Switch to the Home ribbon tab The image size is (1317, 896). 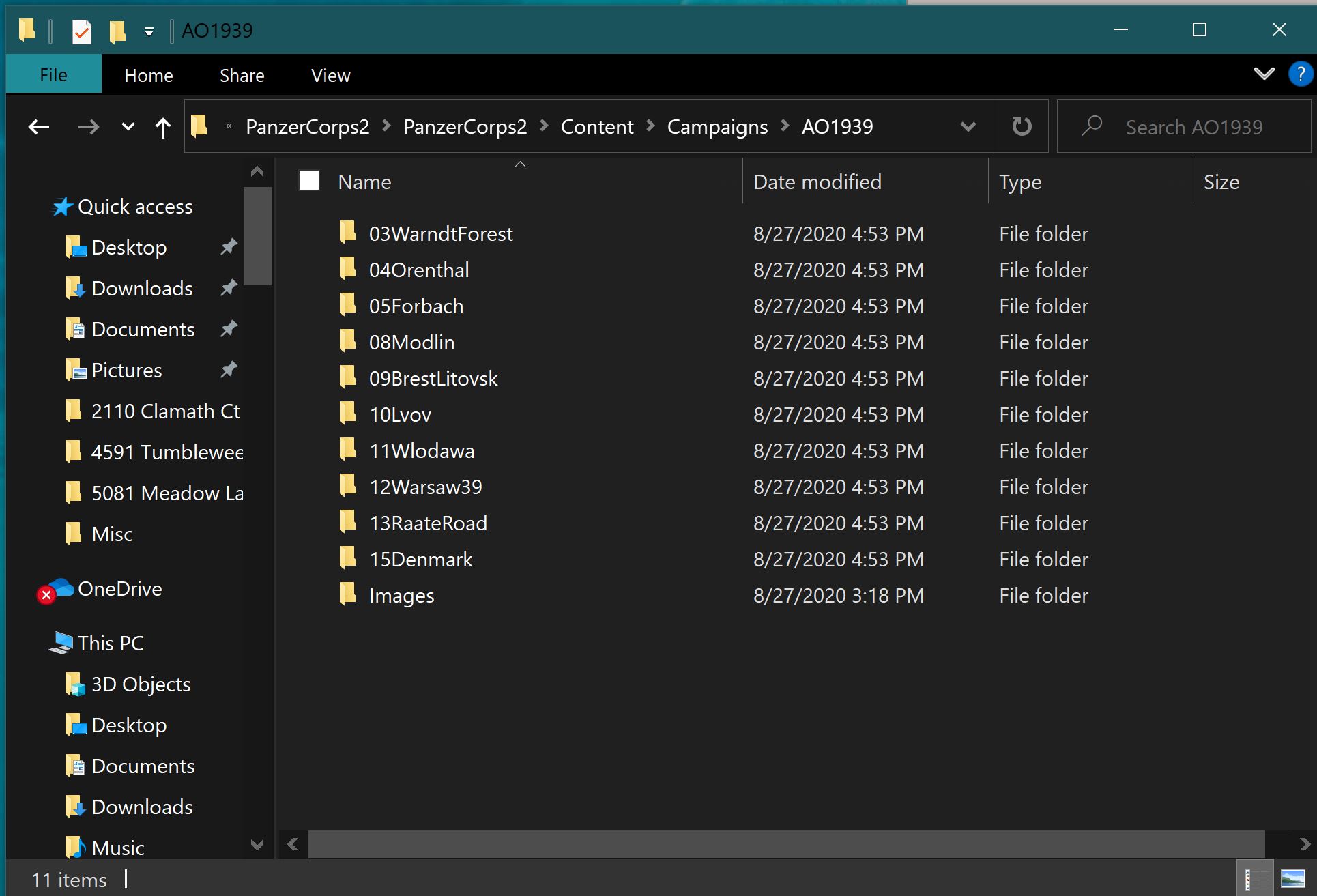click(x=149, y=75)
